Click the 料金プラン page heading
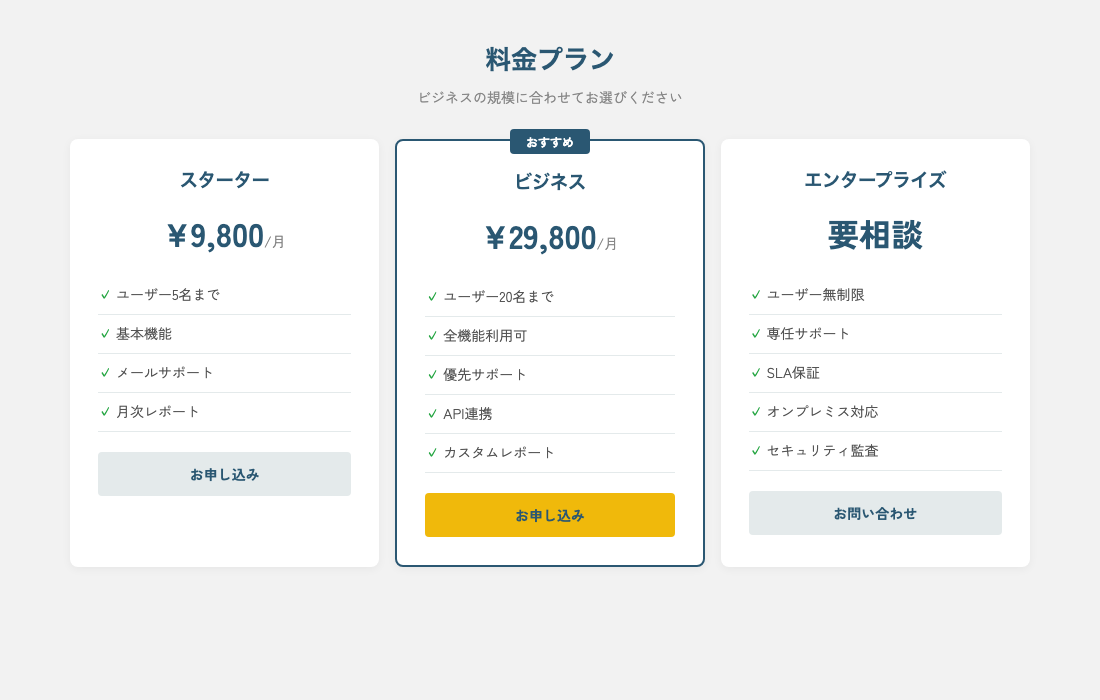This screenshot has width=1100, height=700. point(550,58)
